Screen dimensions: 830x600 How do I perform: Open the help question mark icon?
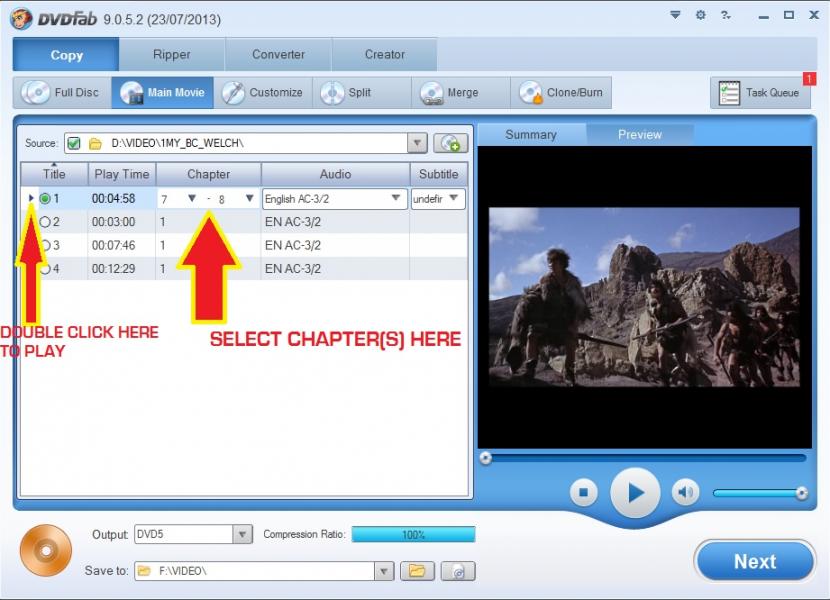pos(725,15)
